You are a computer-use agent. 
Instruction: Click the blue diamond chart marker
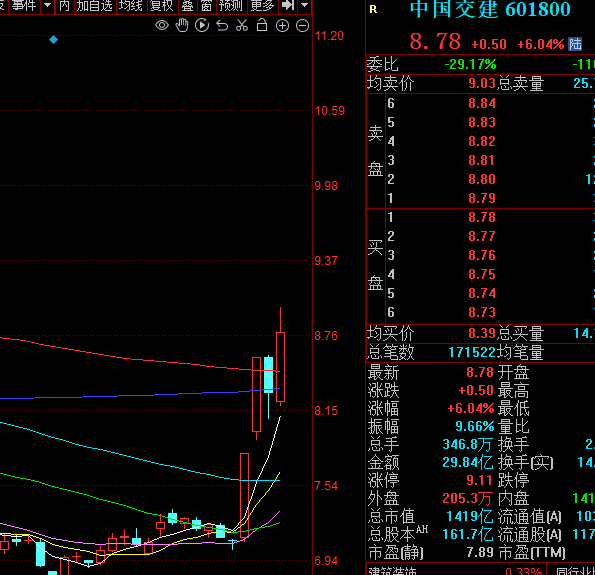pos(54,39)
